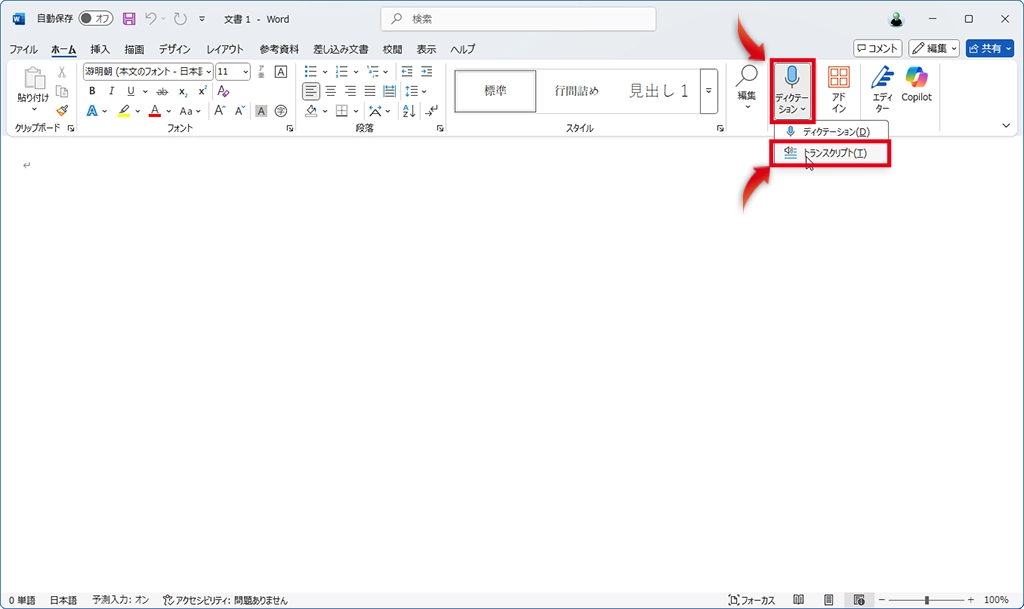Open the Add-ins (アドイン) icon
The height and width of the screenshot is (609, 1024).
(839, 88)
